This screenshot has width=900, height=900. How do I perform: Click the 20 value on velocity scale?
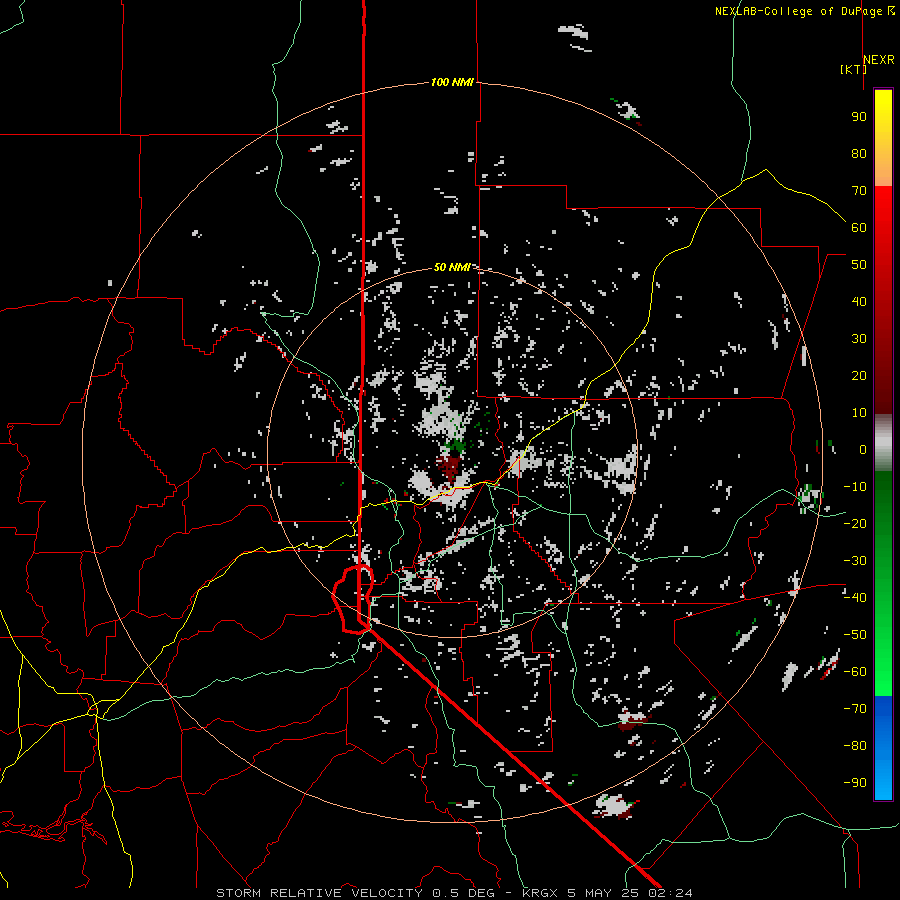[x=859, y=376]
